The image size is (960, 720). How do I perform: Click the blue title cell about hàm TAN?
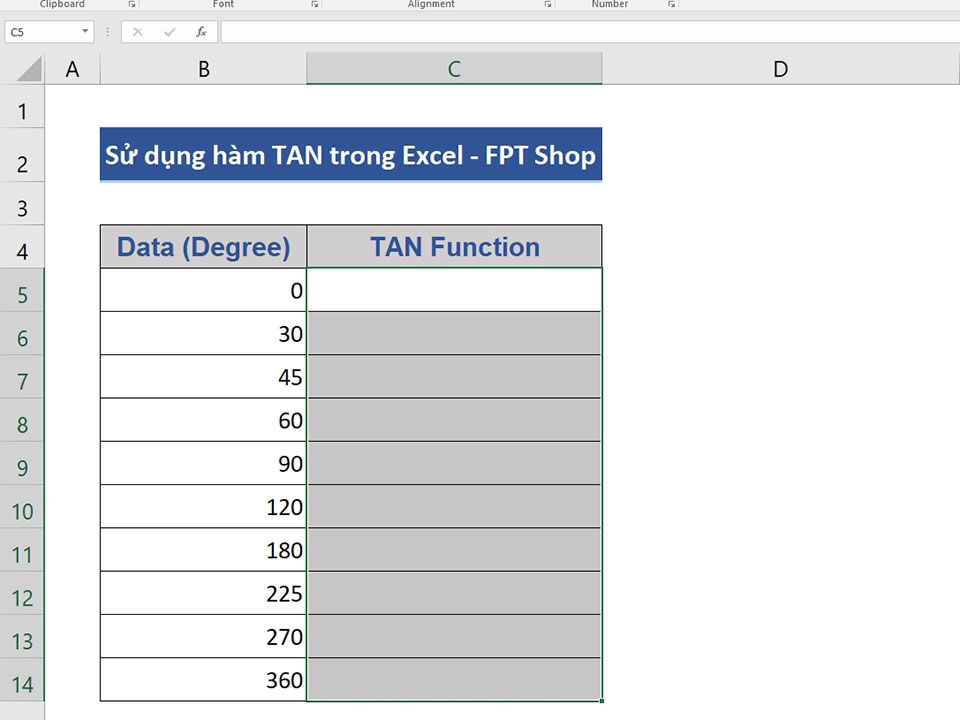click(x=350, y=155)
